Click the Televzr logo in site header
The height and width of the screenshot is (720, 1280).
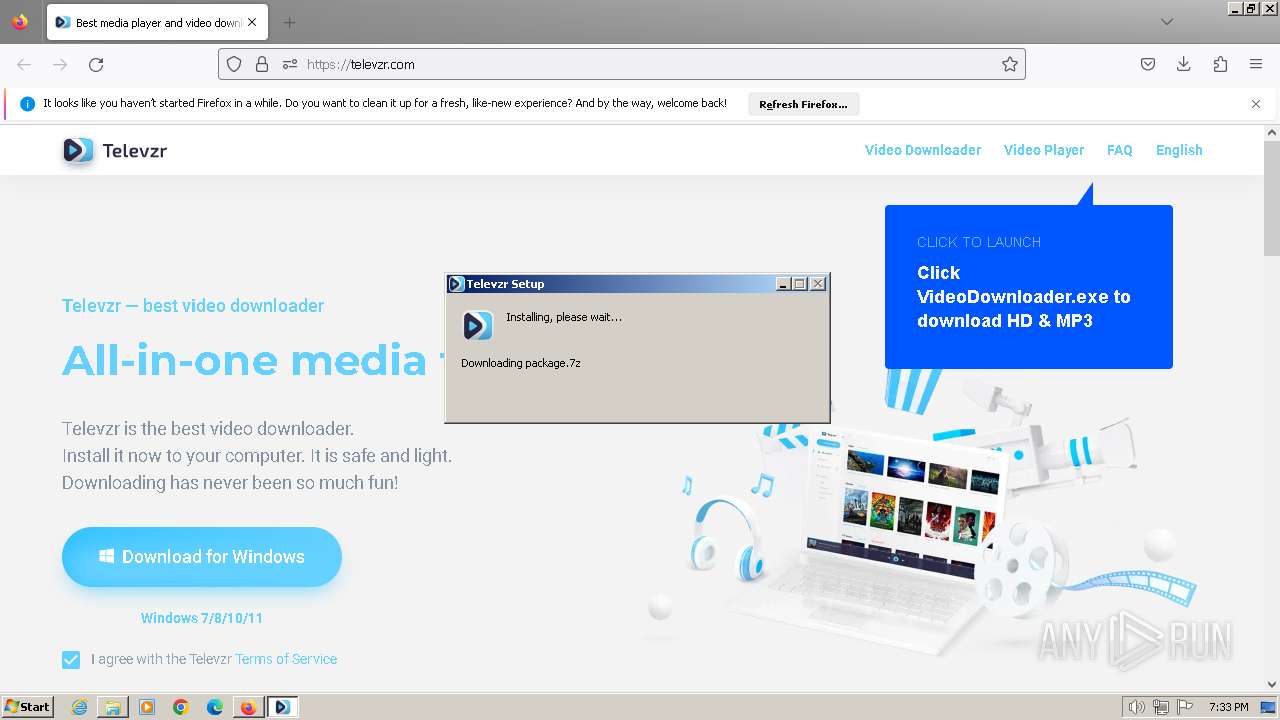pyautogui.click(x=114, y=150)
